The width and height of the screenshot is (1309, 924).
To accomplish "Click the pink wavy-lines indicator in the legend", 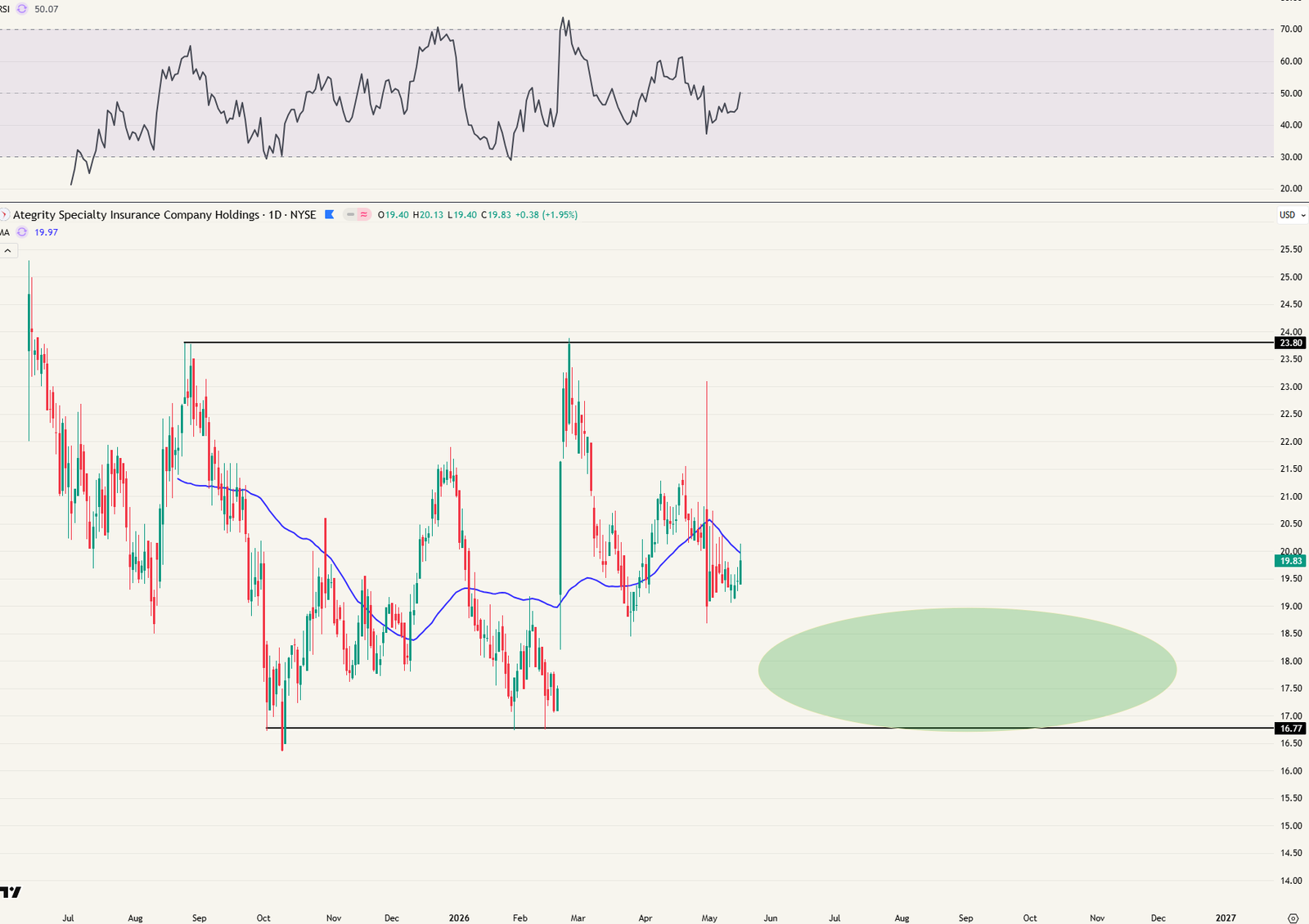I will [x=363, y=215].
